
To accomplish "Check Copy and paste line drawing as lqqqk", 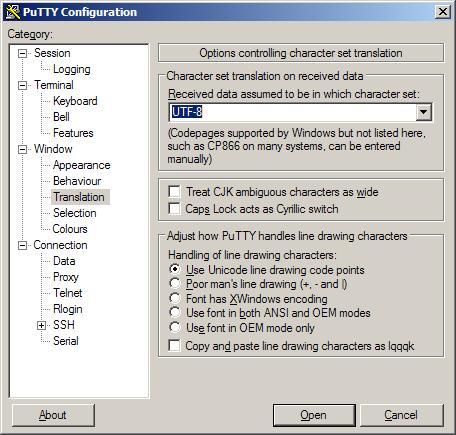I will (x=174, y=346).
